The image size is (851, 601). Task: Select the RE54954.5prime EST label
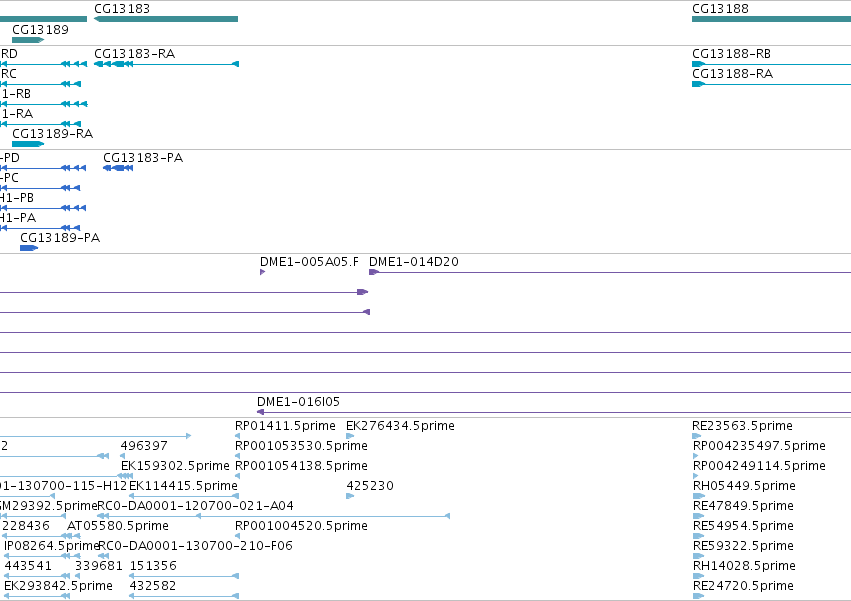coord(743,526)
